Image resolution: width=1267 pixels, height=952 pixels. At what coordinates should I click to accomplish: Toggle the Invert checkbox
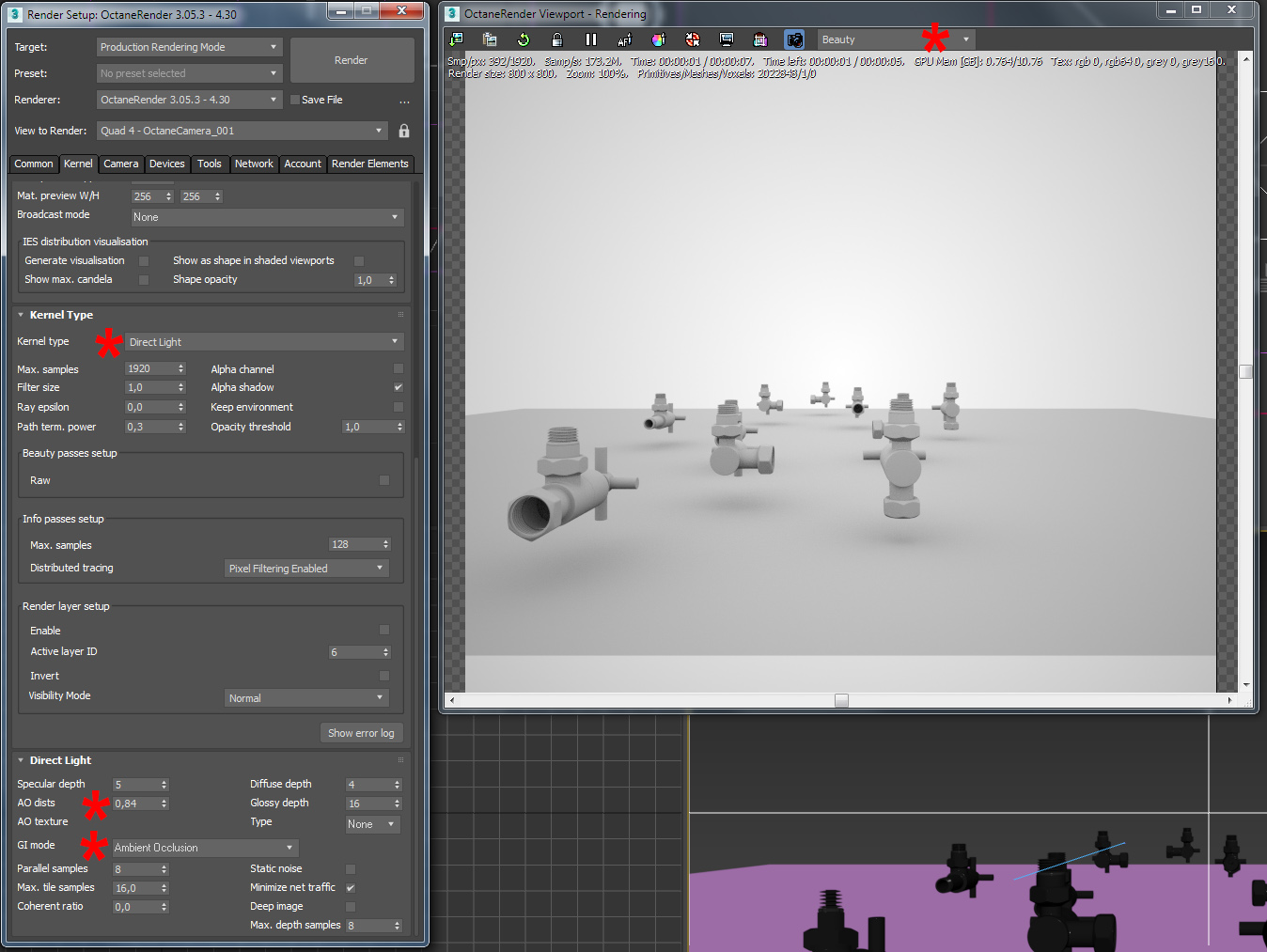point(384,676)
